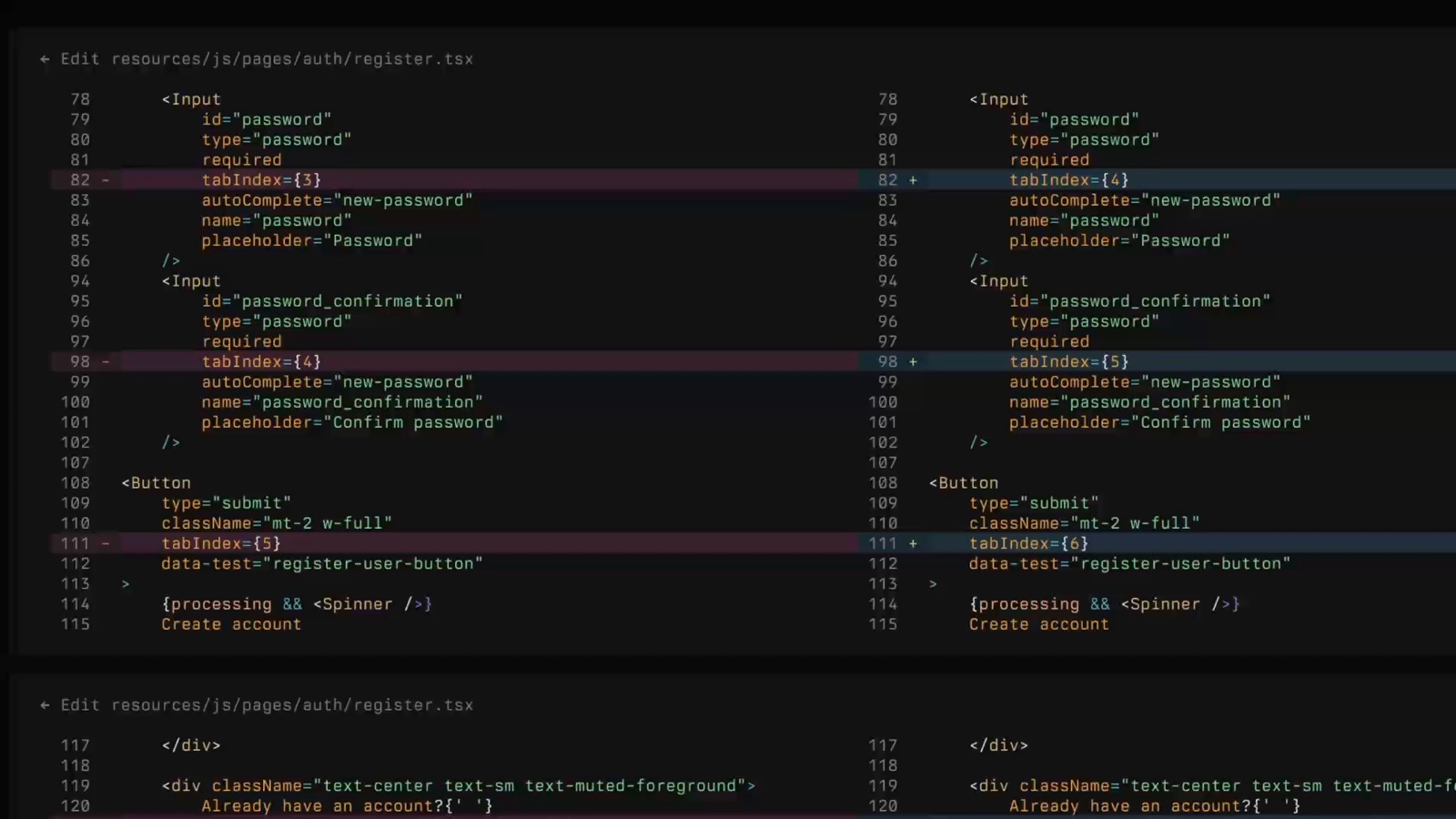Click the back arrow beside the lower Edit register.tsx header
1456x819 pixels.
[45, 705]
